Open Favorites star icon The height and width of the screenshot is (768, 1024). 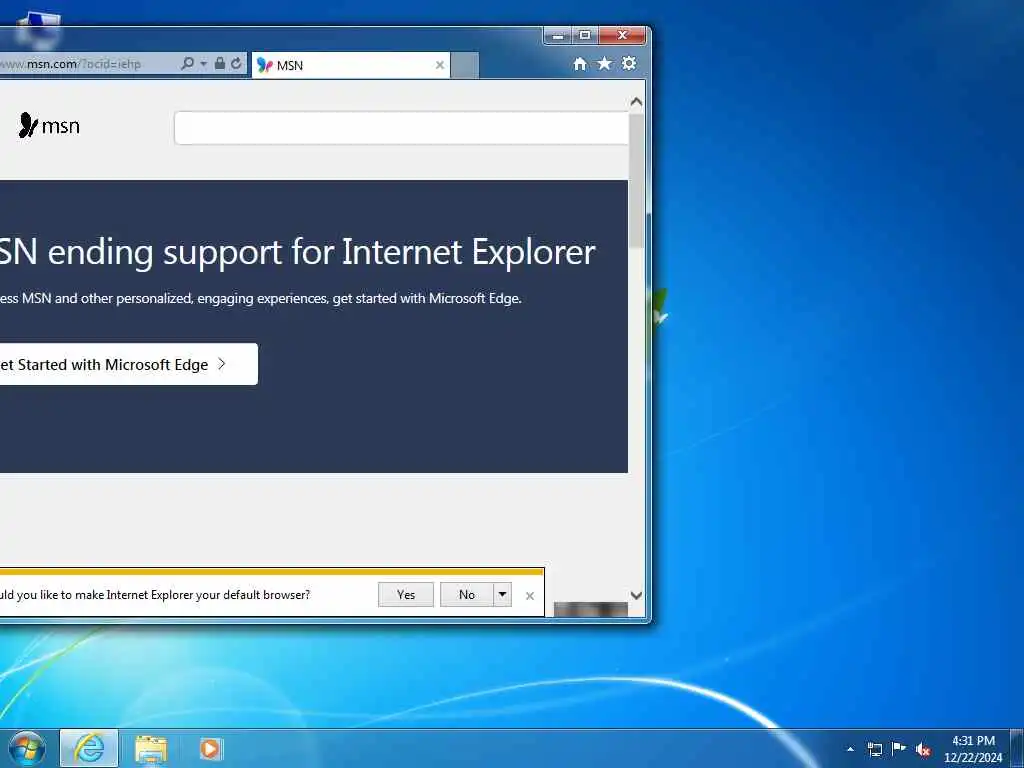604,63
